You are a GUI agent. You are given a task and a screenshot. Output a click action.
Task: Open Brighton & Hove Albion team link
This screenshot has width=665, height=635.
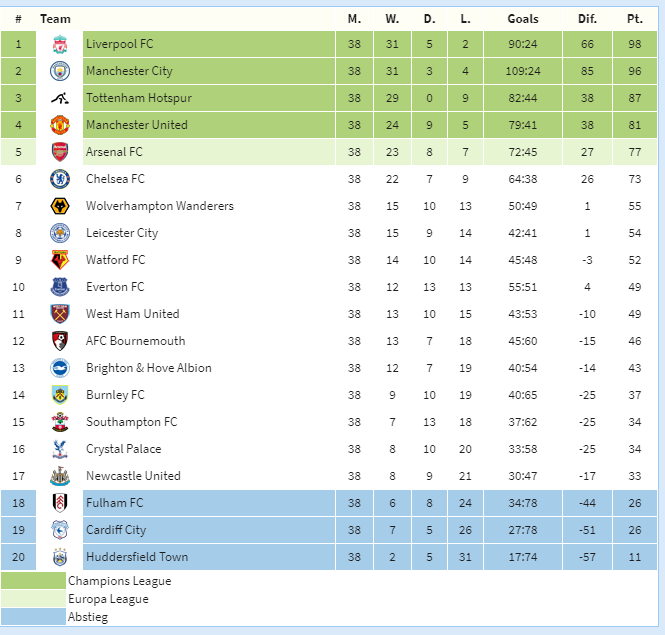[x=148, y=368]
